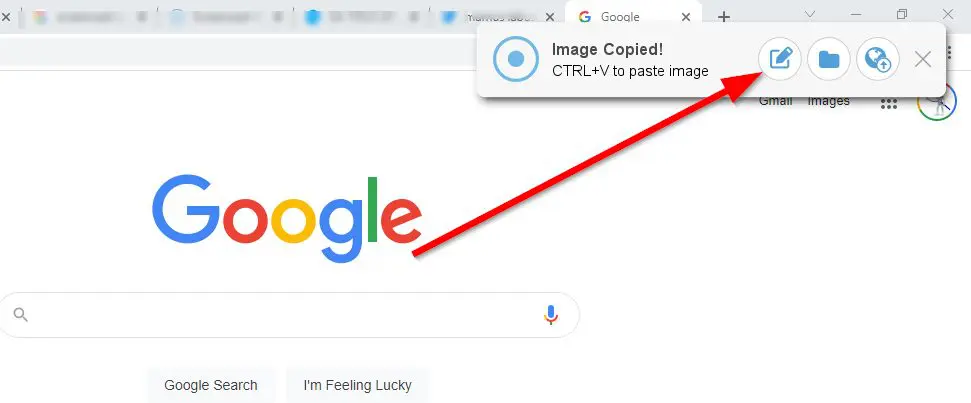Open the Google account avatar

coord(937,103)
